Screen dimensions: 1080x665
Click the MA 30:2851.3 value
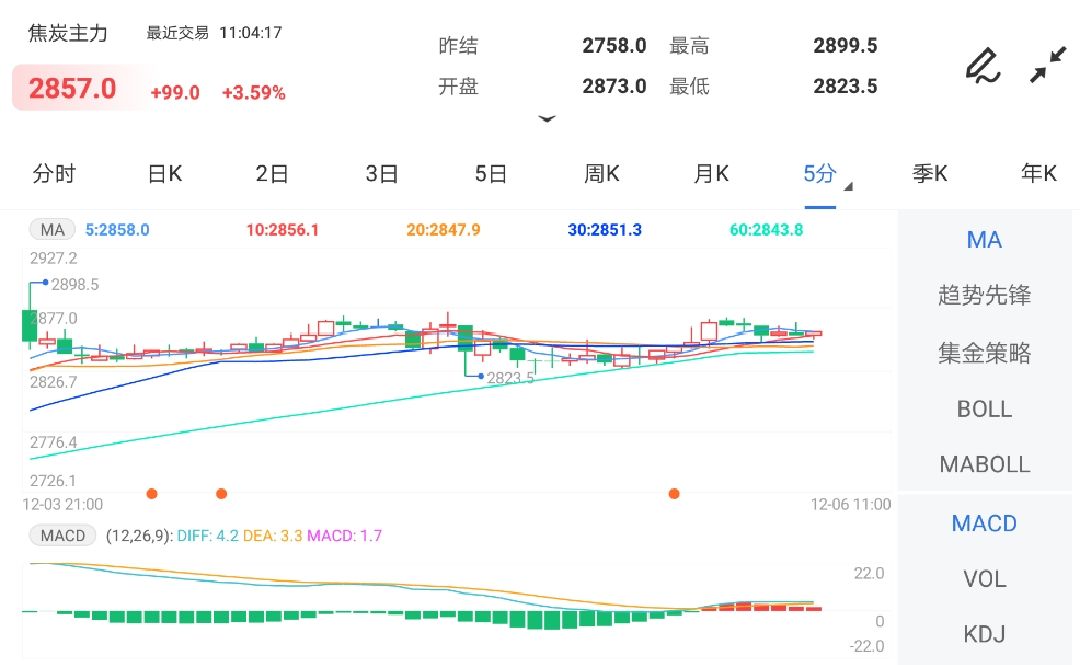605,229
